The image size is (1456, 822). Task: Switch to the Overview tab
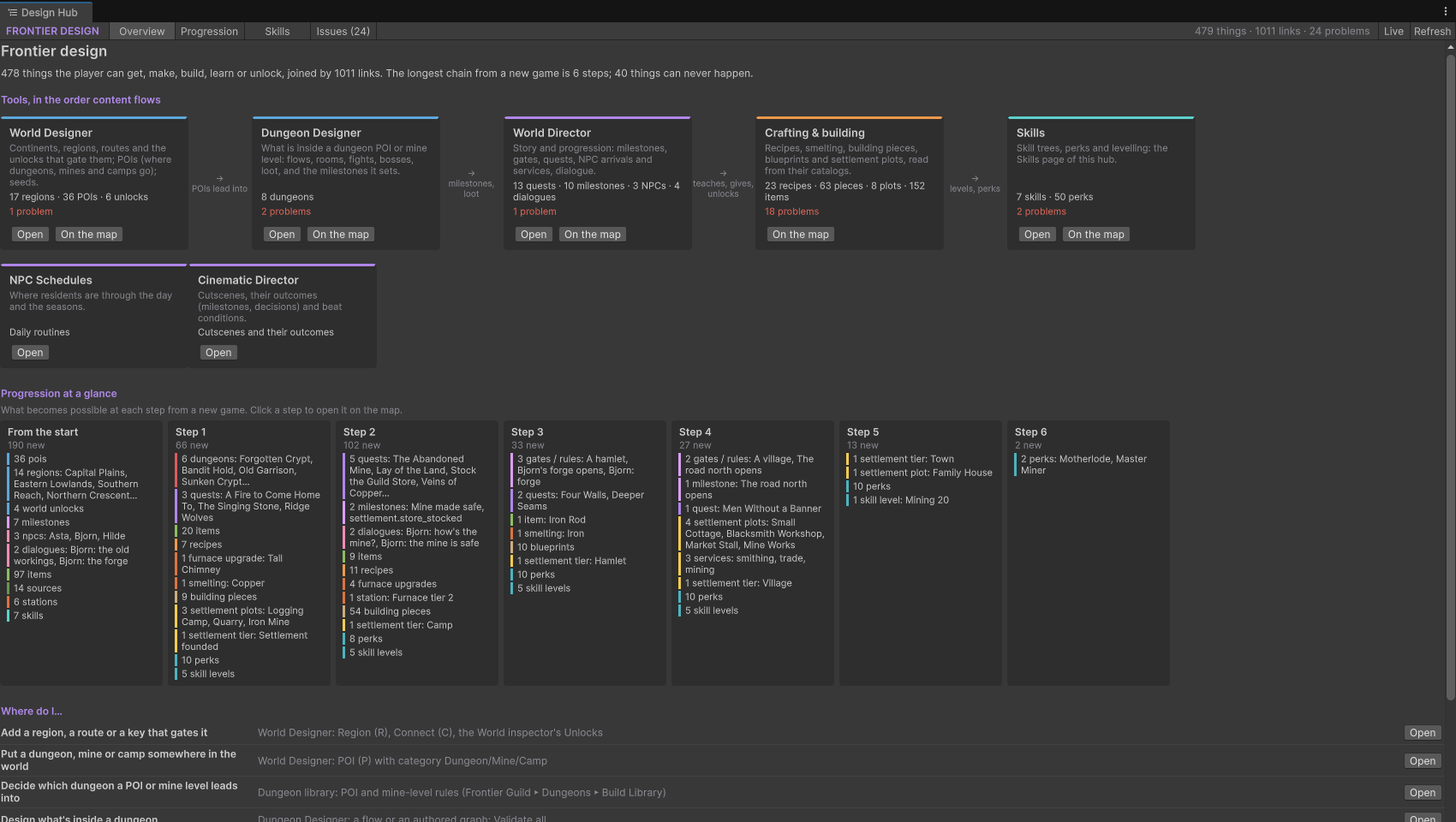[141, 32]
